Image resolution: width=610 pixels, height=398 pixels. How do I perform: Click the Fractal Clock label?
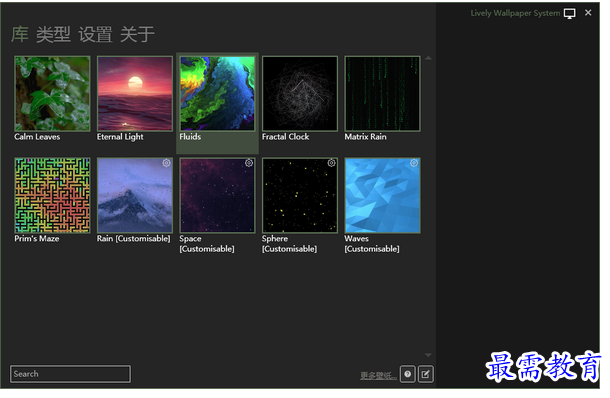point(286,137)
